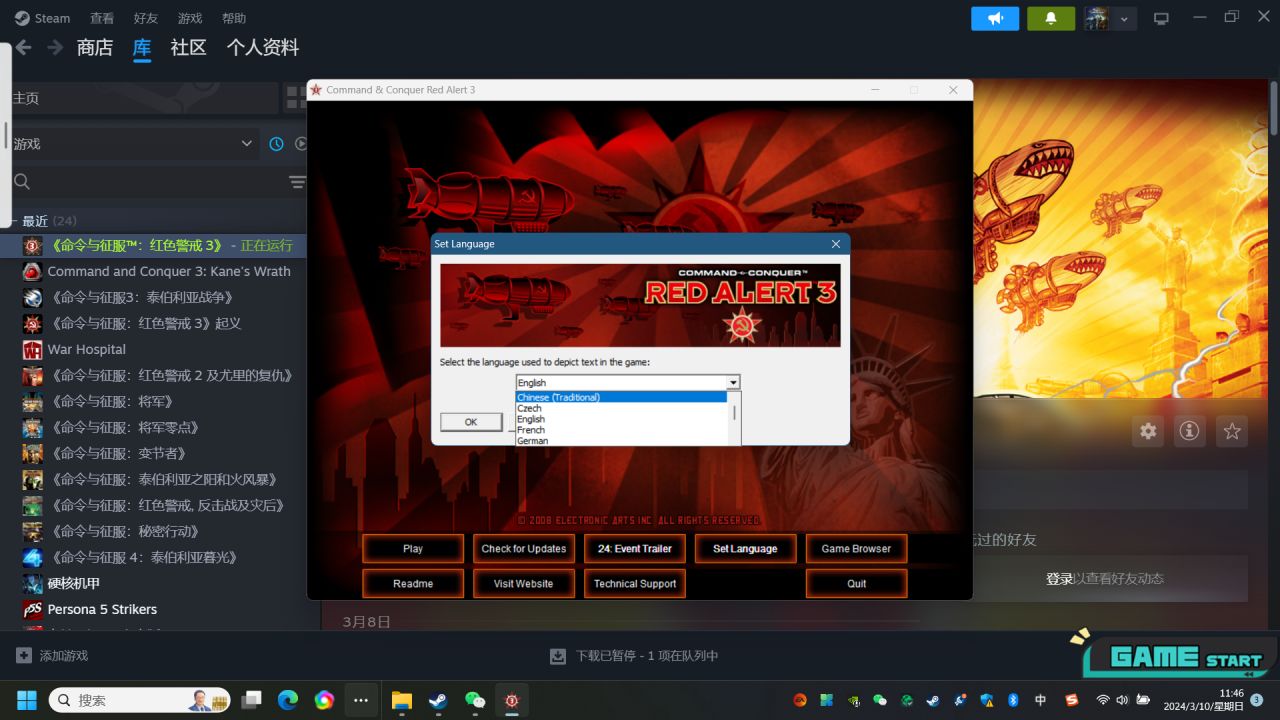Click the library search magnifier icon
Screen dimensions: 1280x720
point(22,182)
